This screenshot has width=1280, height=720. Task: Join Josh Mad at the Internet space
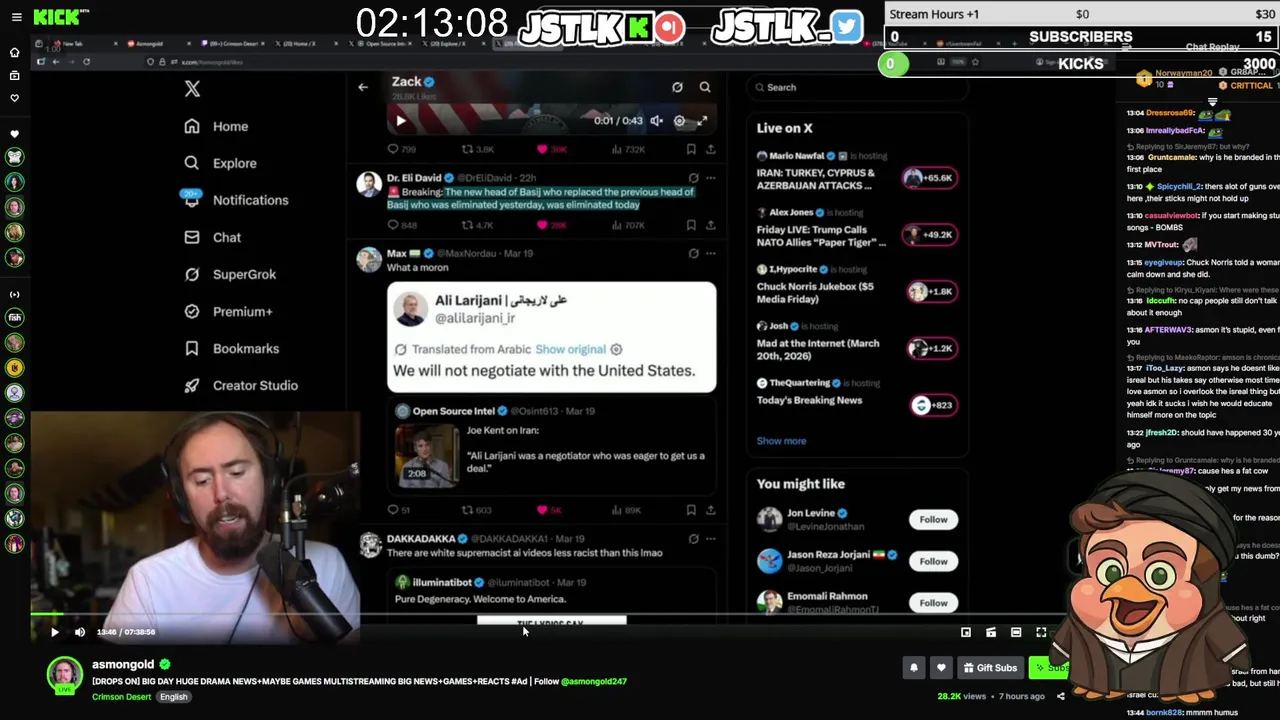point(932,348)
